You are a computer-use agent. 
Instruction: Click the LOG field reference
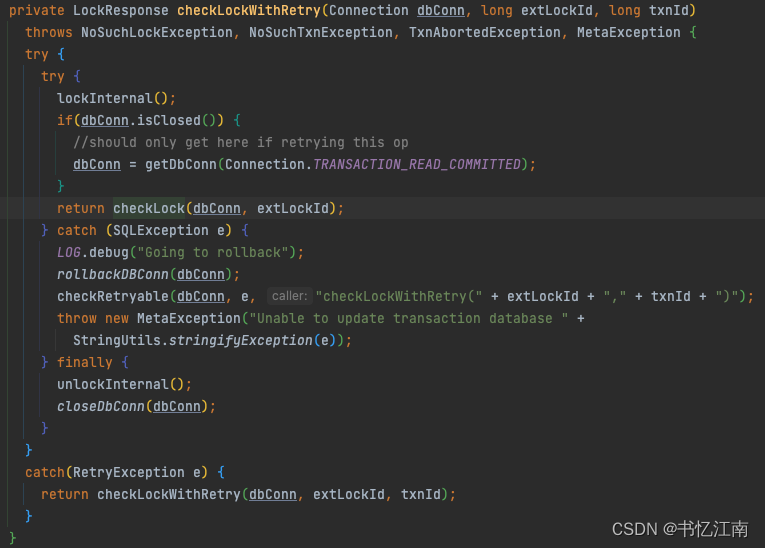69,252
